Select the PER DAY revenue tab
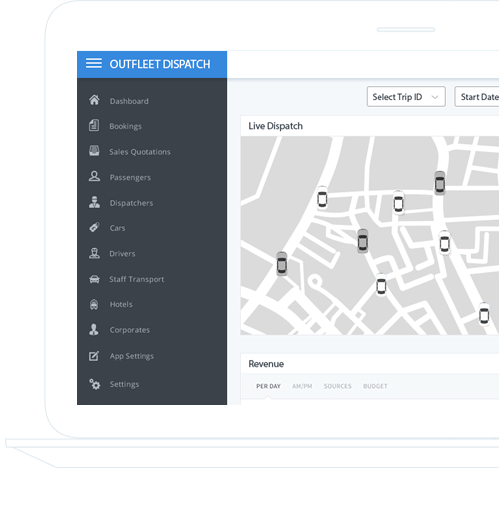 (268, 386)
